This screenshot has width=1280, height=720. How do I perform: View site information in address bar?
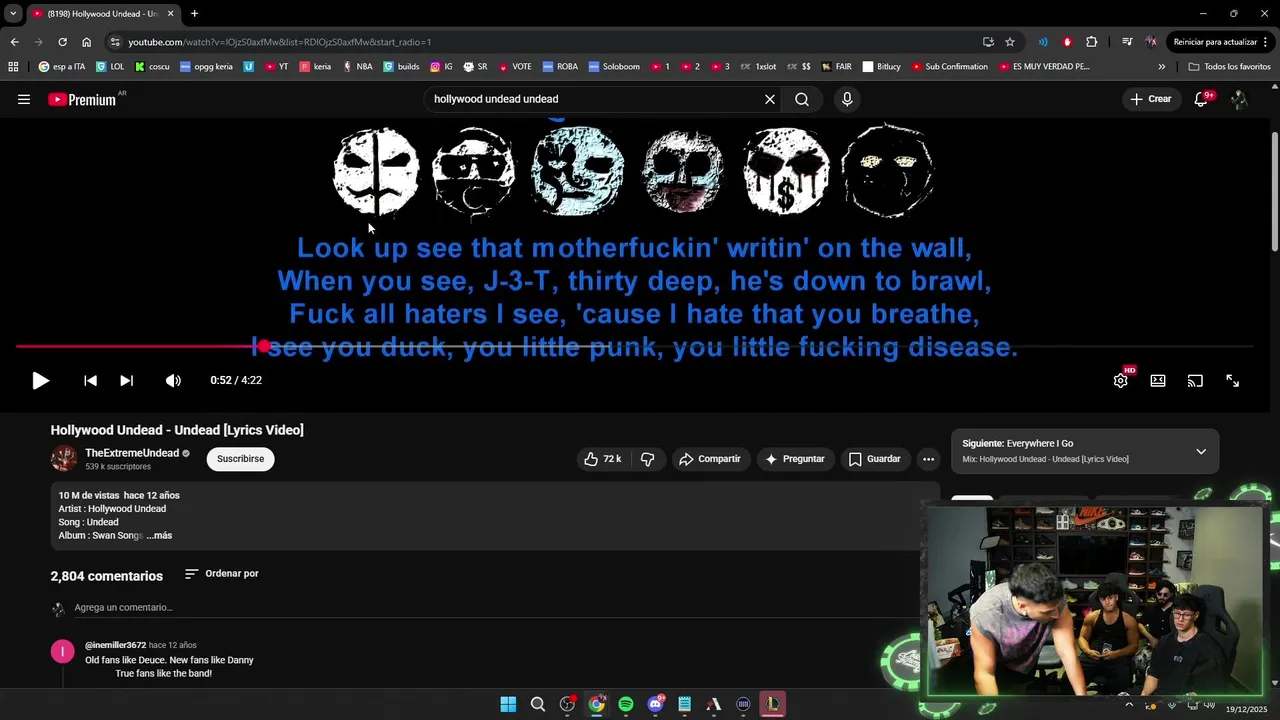[115, 42]
